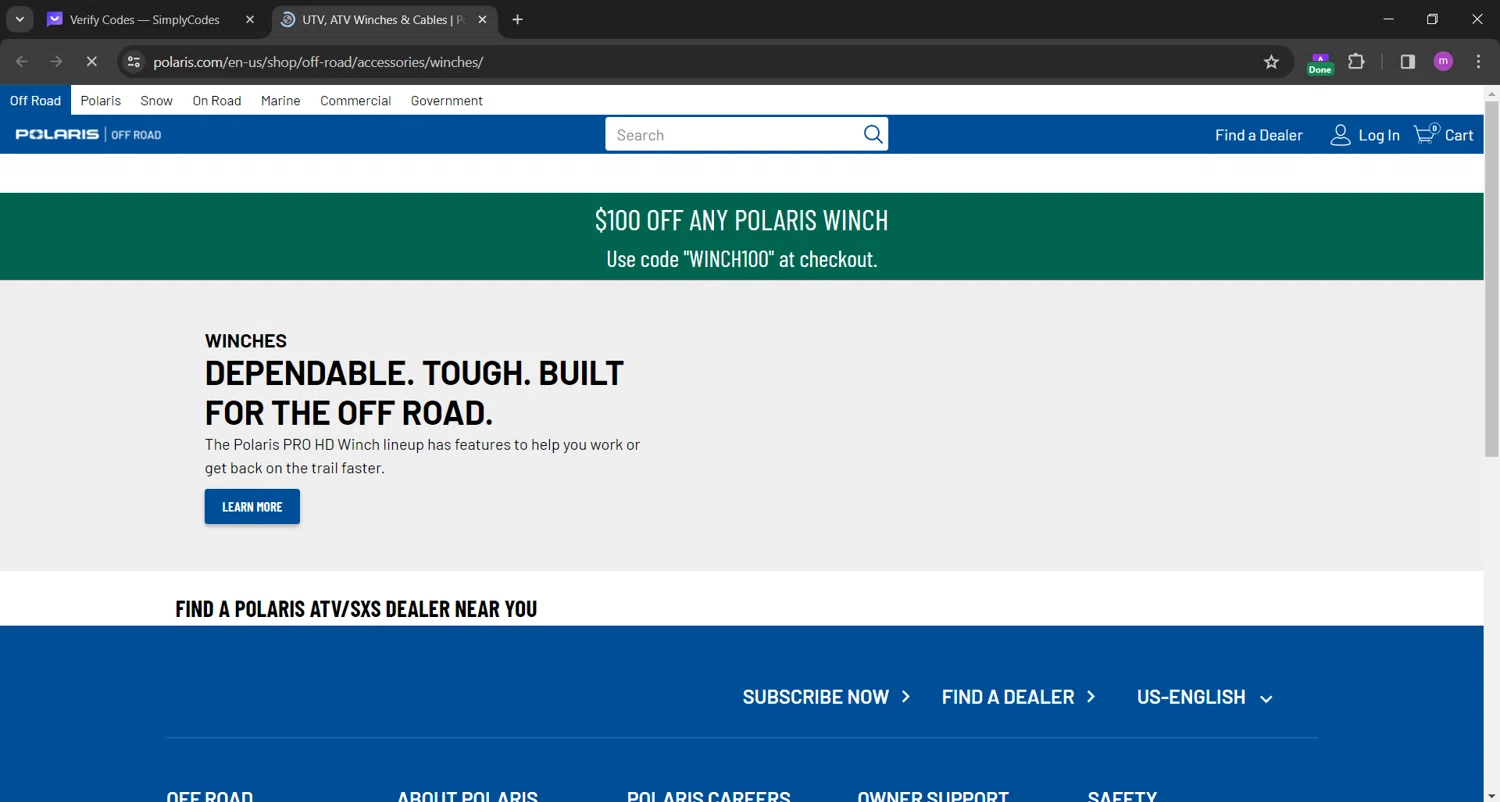The image size is (1500, 802).
Task: Click footer Find a Dealer chevron arrow
Action: point(1091,696)
